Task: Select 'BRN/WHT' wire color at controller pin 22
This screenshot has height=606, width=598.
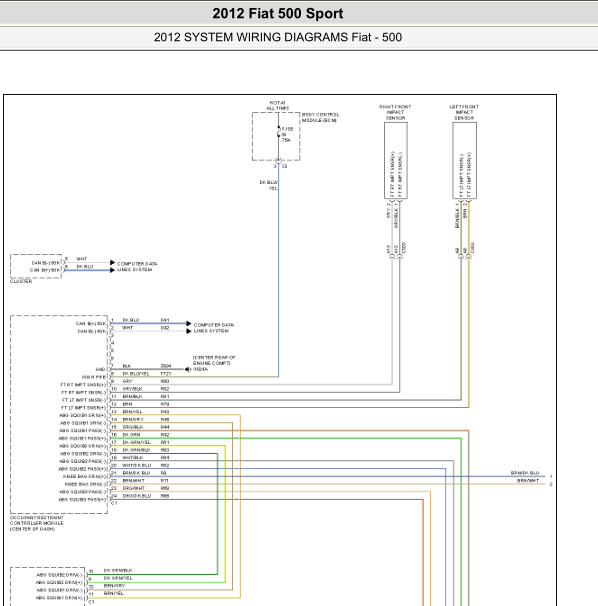Action: point(133,481)
